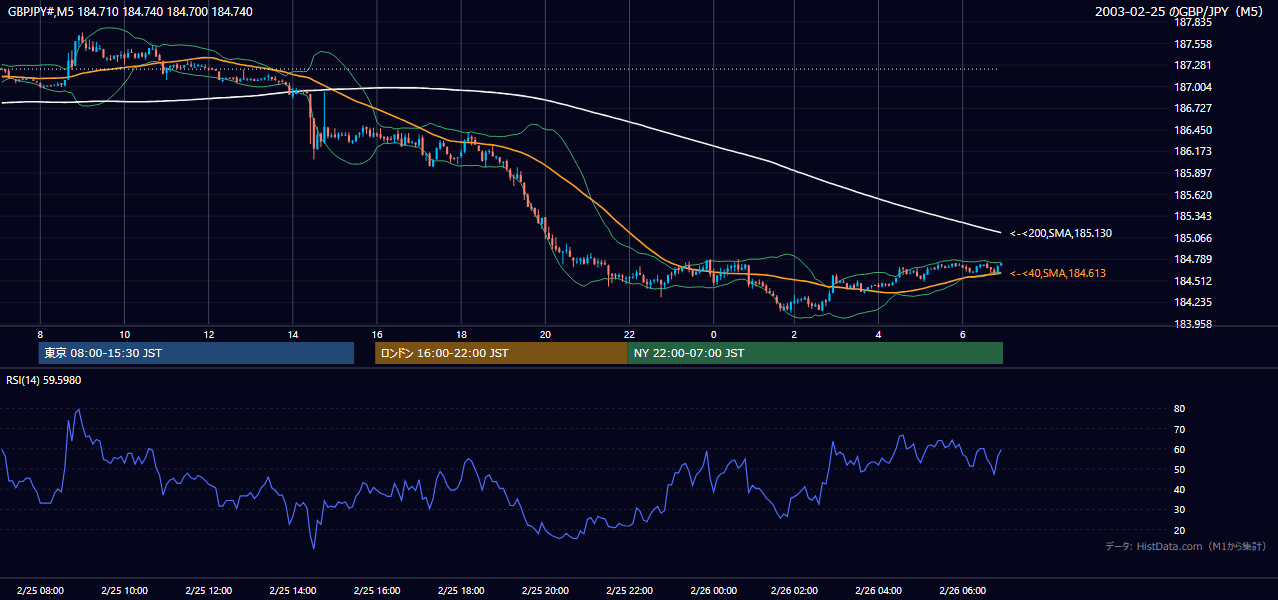Click the 200 SMA 185.130 label
This screenshot has height=600, width=1278.
click(x=1061, y=233)
